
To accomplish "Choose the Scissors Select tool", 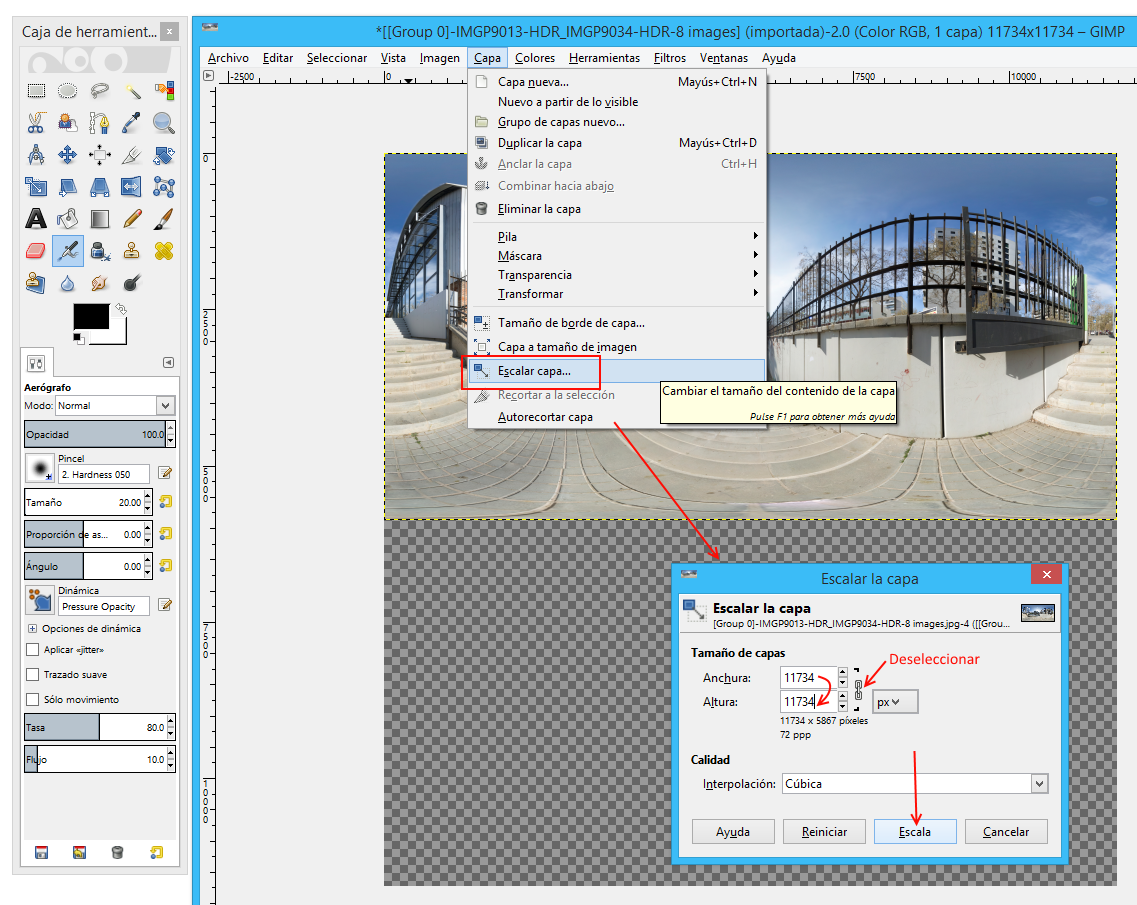I will (36, 123).
